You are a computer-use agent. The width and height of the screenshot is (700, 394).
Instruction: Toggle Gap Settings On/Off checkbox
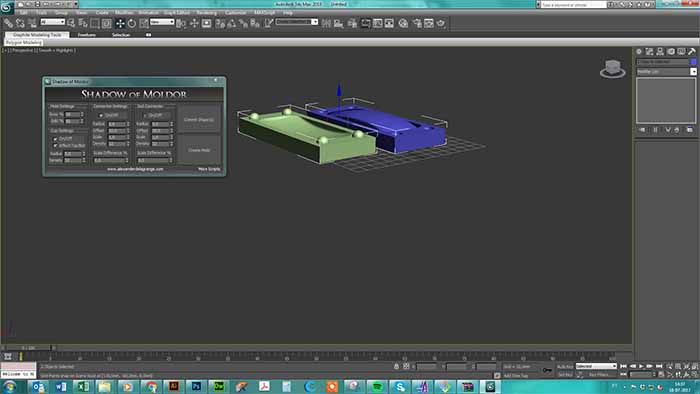[55, 139]
